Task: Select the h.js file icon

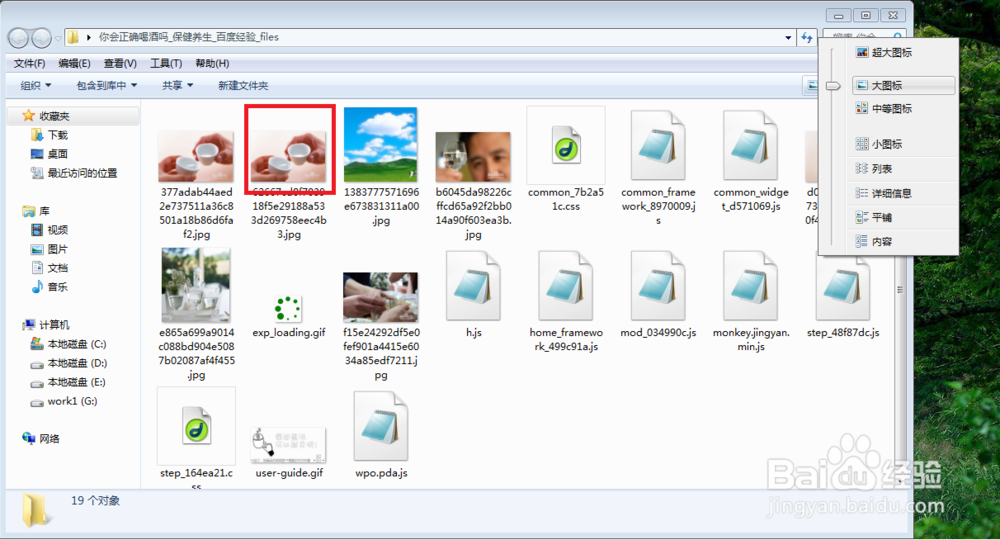Action: pyautogui.click(x=473, y=286)
